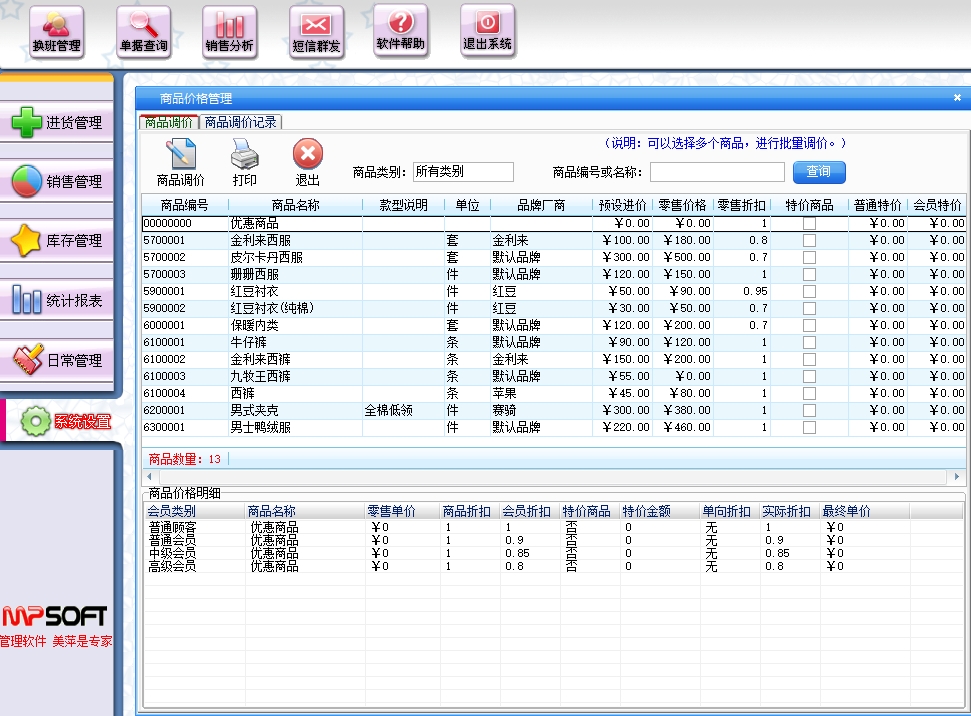Image resolution: width=971 pixels, height=716 pixels.
Task: Click the 单据查询 document query icon
Action: tap(143, 30)
